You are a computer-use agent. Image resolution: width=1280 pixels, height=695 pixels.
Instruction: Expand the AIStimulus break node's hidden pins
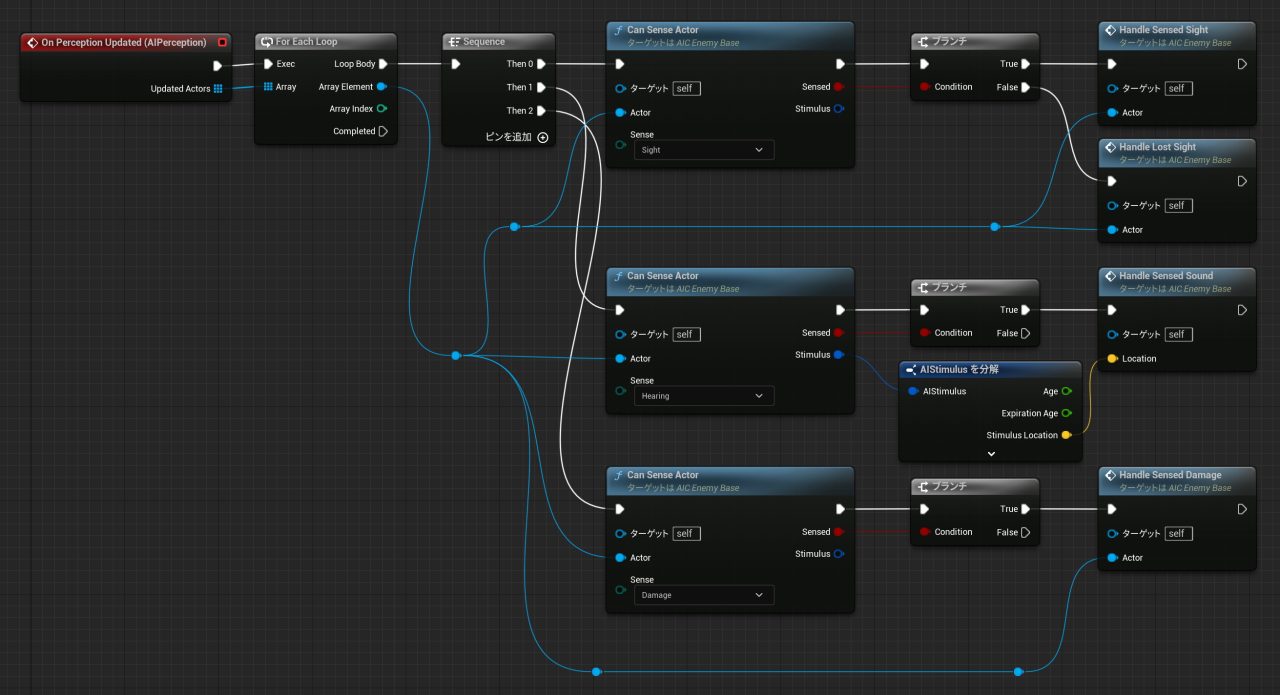tap(991, 453)
